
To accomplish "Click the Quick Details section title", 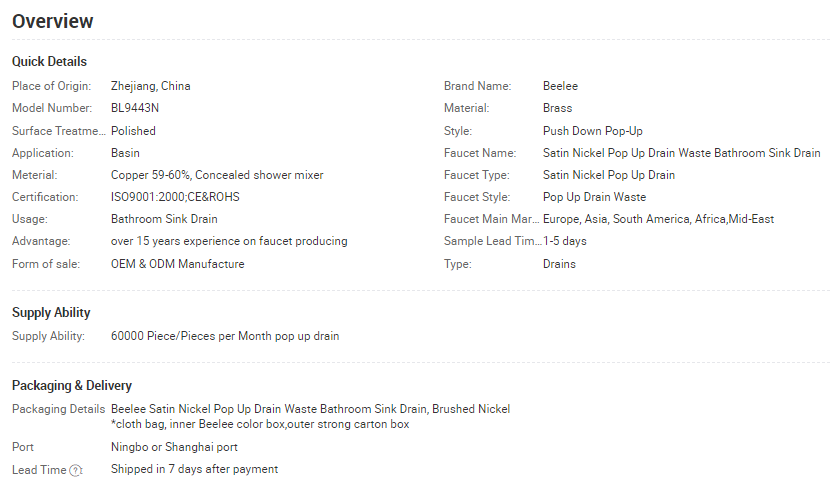I will (49, 61).
